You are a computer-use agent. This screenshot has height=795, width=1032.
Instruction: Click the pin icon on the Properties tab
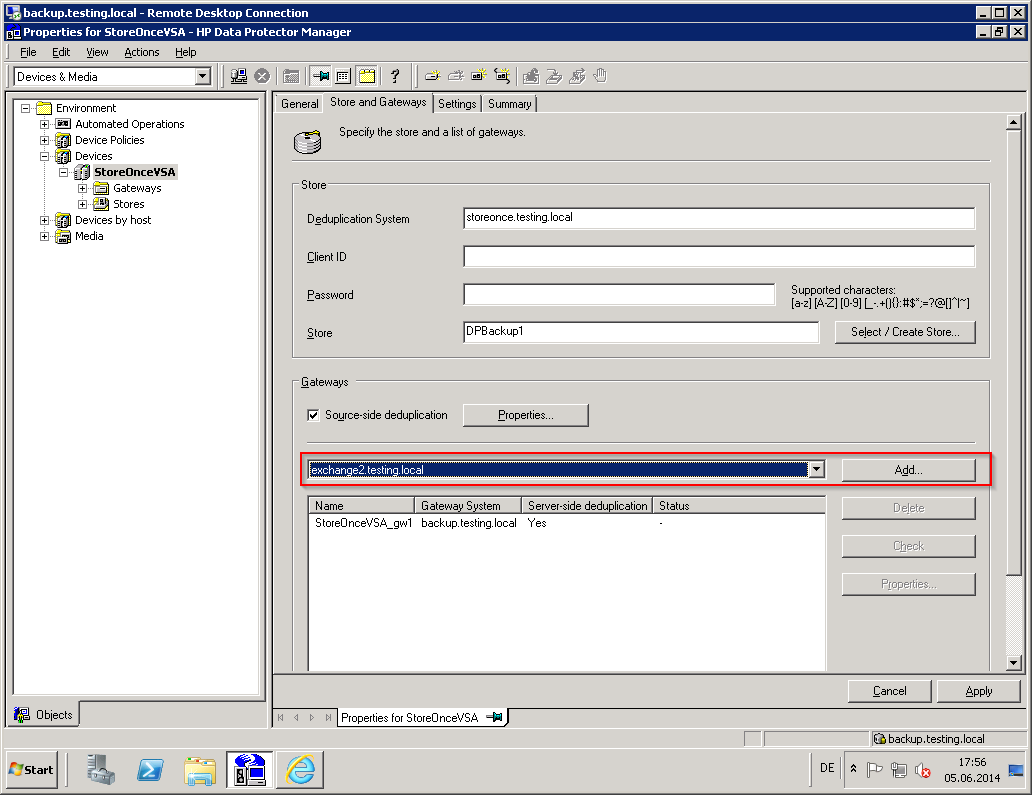tap(494, 717)
